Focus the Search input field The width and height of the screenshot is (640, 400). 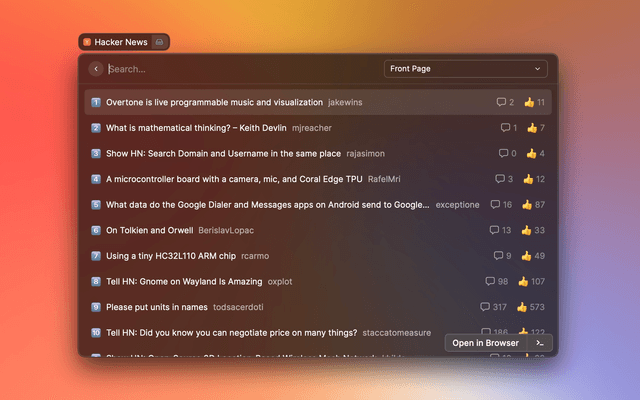coord(240,69)
